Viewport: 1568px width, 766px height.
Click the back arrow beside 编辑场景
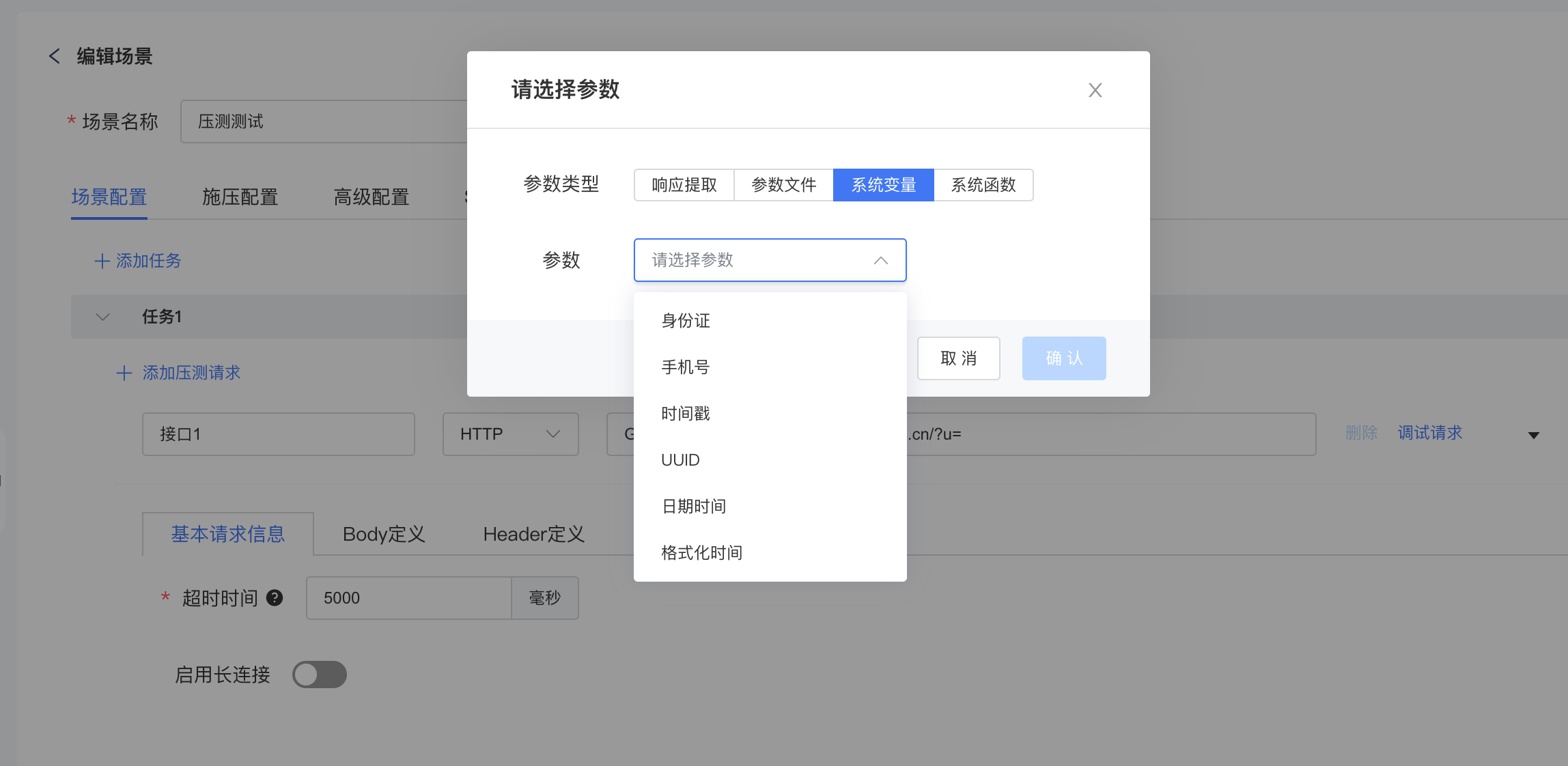pos(55,56)
